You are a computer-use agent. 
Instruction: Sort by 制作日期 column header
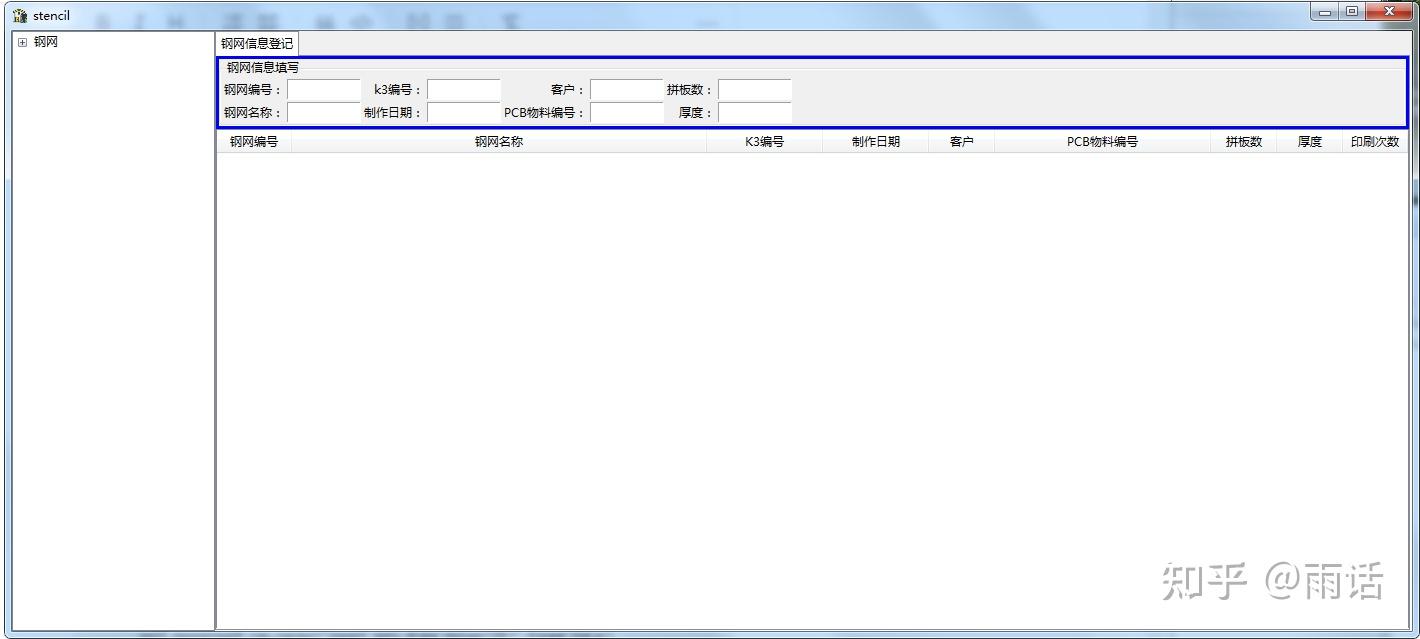coord(875,142)
